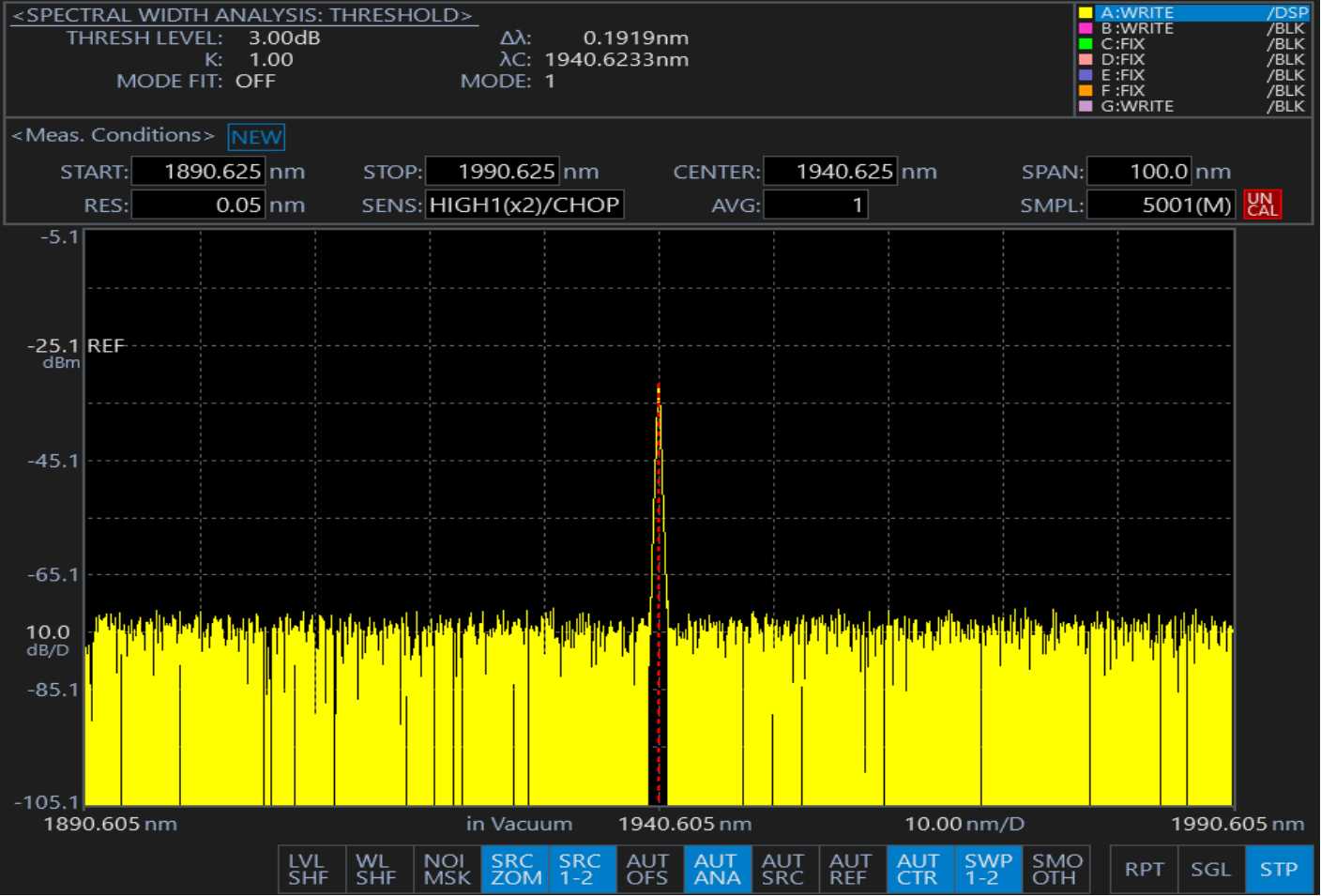Stop the sweep with STP
The image size is (1321, 896).
tap(1278, 869)
